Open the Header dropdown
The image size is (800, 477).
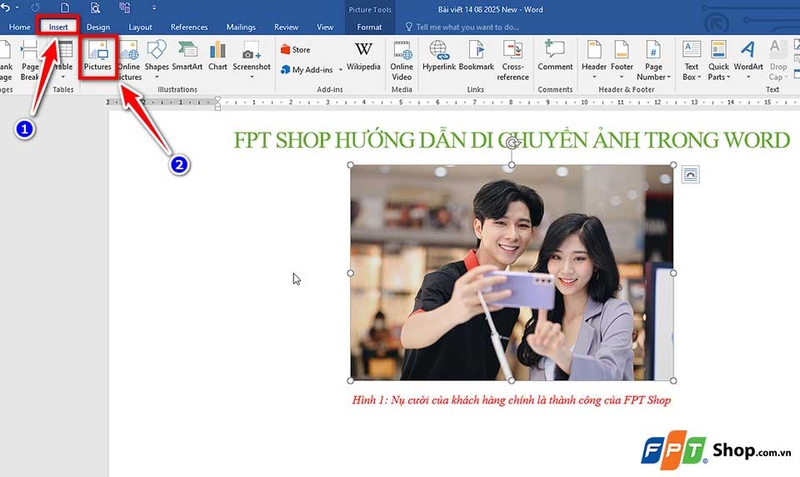point(594,60)
